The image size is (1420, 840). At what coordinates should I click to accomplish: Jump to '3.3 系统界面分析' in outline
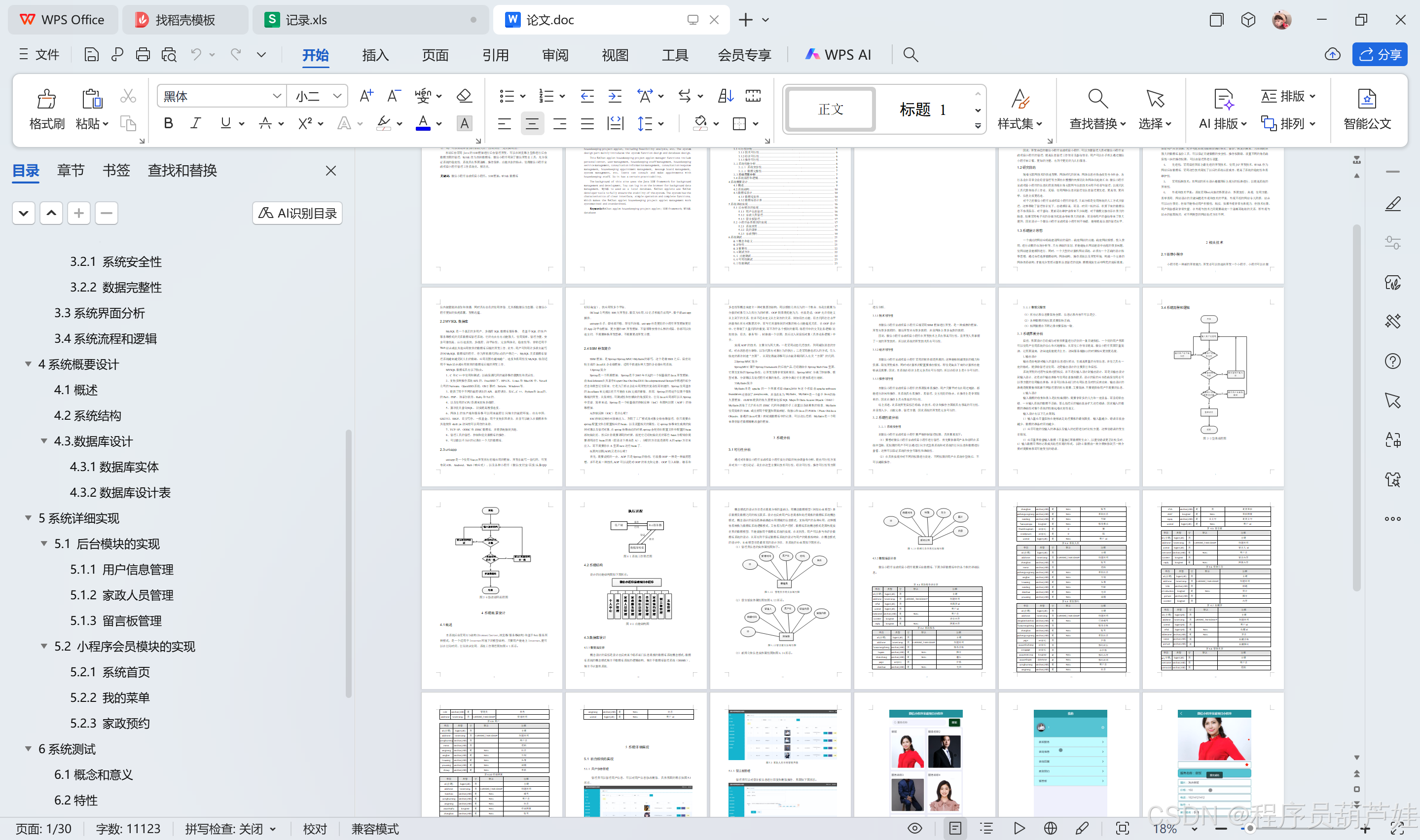tap(99, 313)
